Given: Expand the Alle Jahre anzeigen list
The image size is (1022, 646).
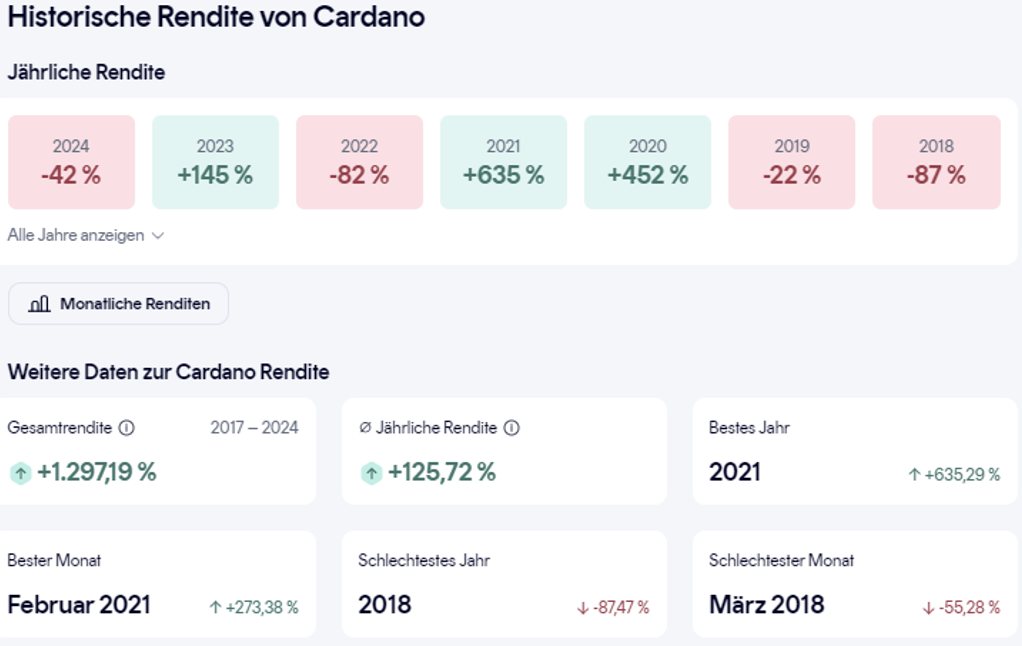Looking at the screenshot, I should pyautogui.click(x=76, y=236).
